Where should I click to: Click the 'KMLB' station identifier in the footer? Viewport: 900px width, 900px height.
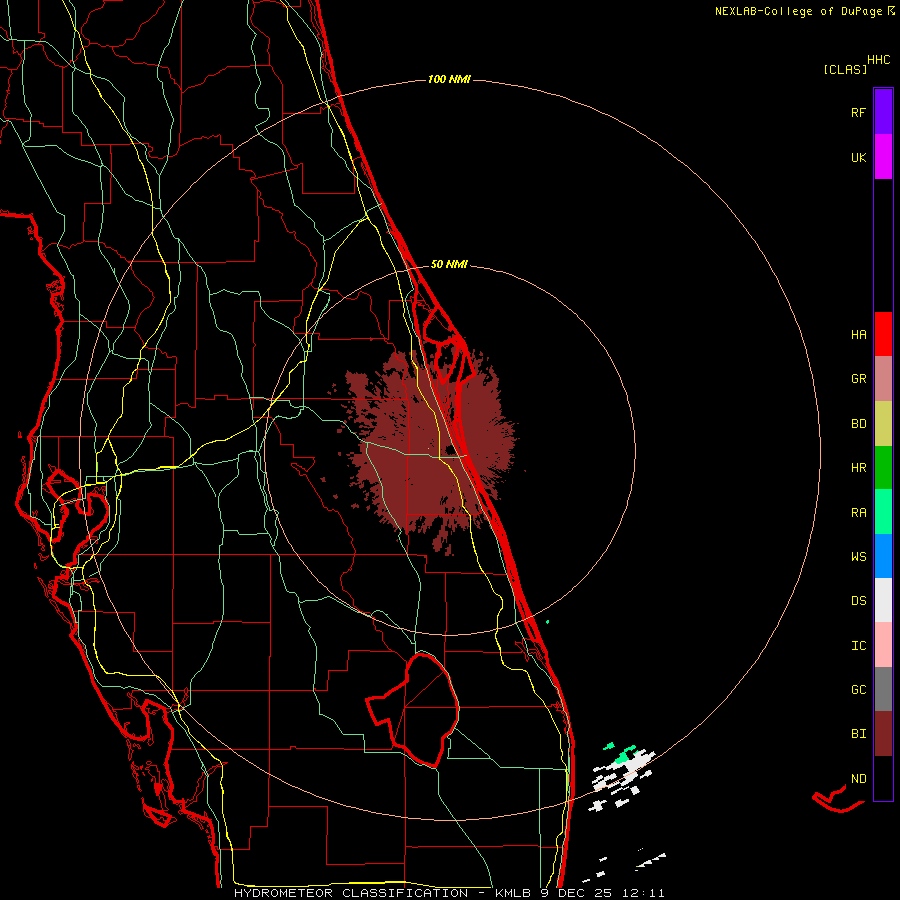[513, 893]
